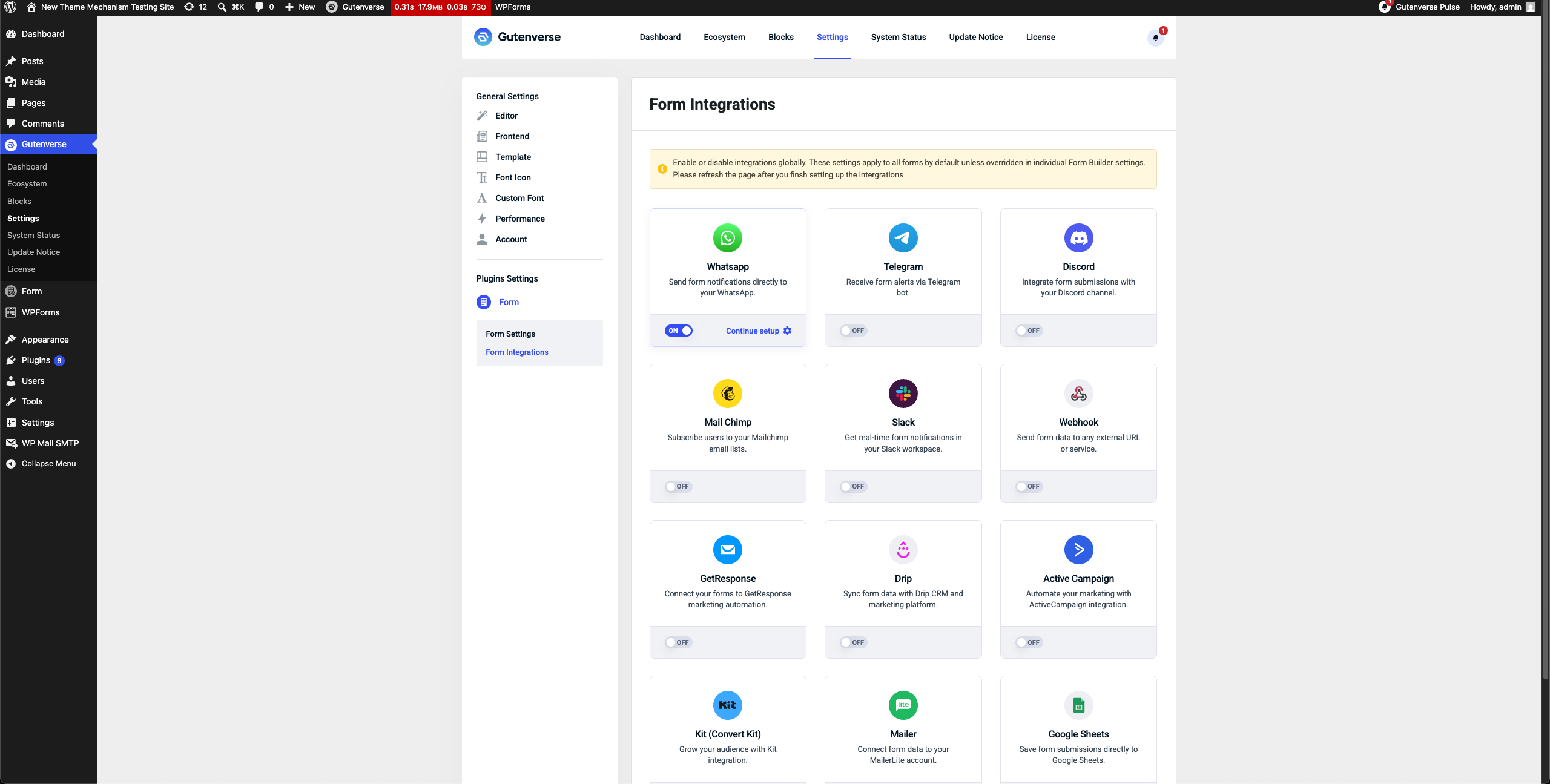The height and width of the screenshot is (784, 1550).
Task: Open Users in WordPress admin menu
Action: pyautogui.click(x=48, y=381)
